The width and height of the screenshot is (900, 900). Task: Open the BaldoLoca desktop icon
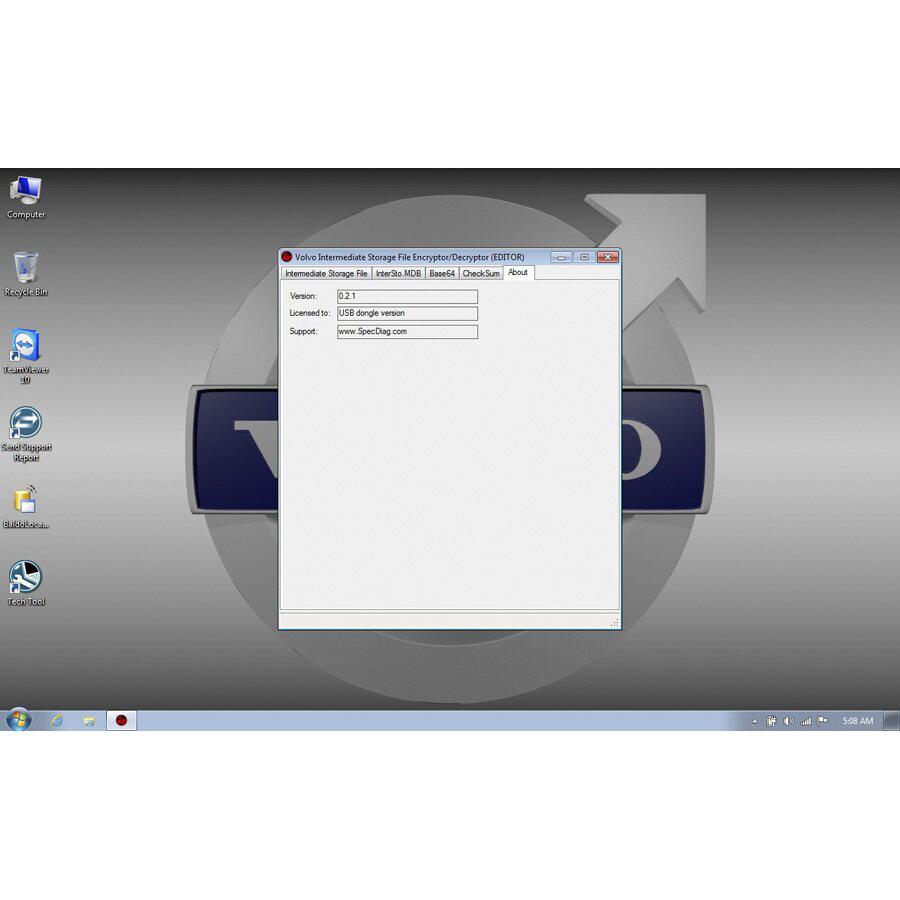[26, 506]
